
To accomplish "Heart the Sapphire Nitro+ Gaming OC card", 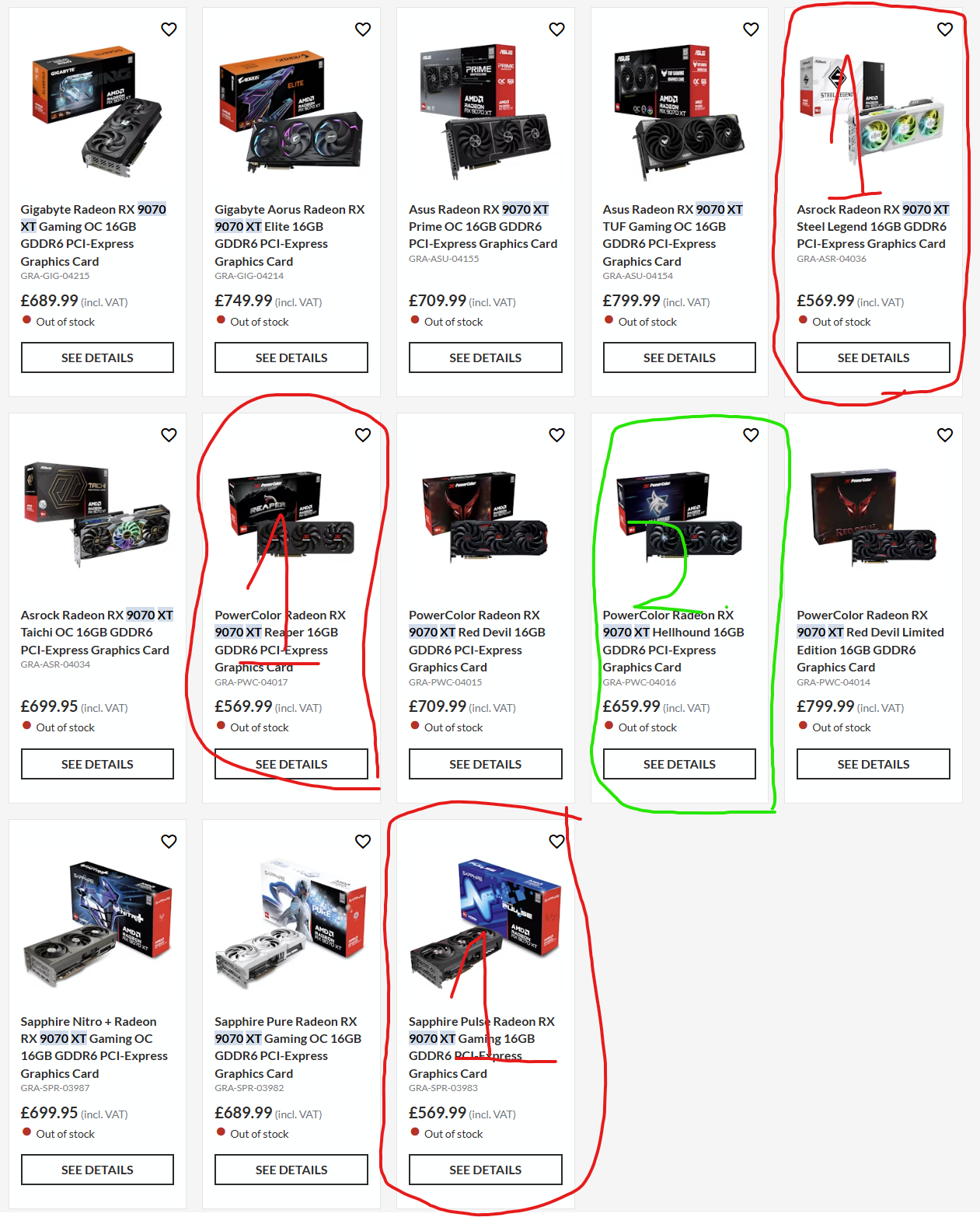I will (x=169, y=842).
